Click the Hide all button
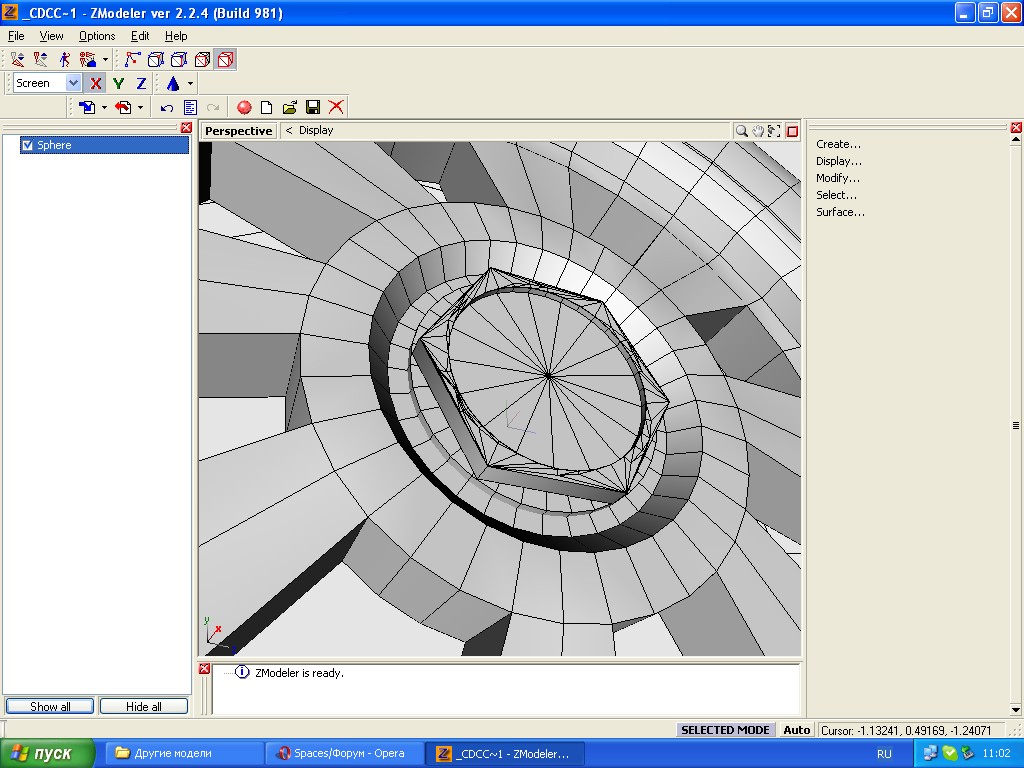This screenshot has height=768, width=1024. coord(143,706)
